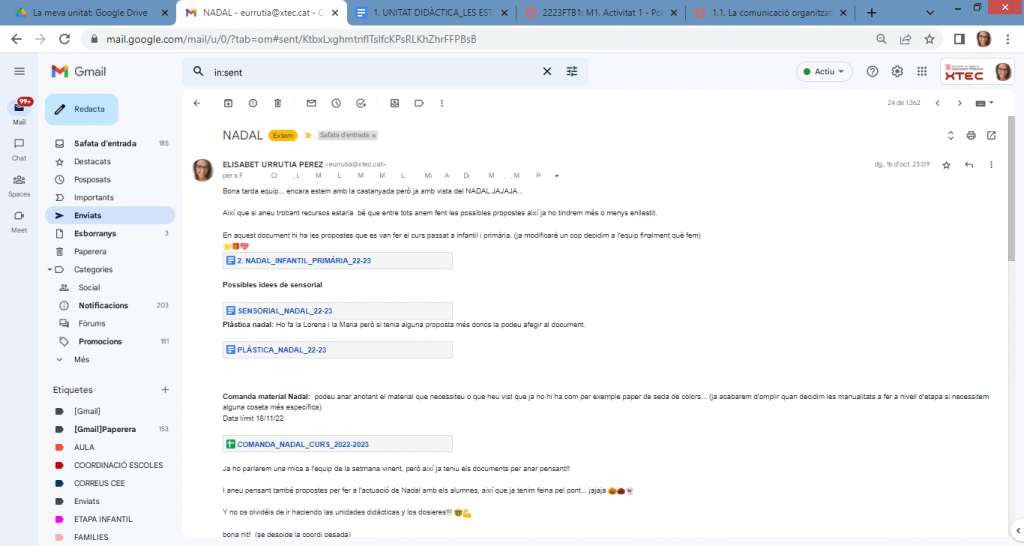Toggle the main menu hamburger icon
The image size is (1024, 546).
[x=19, y=72]
